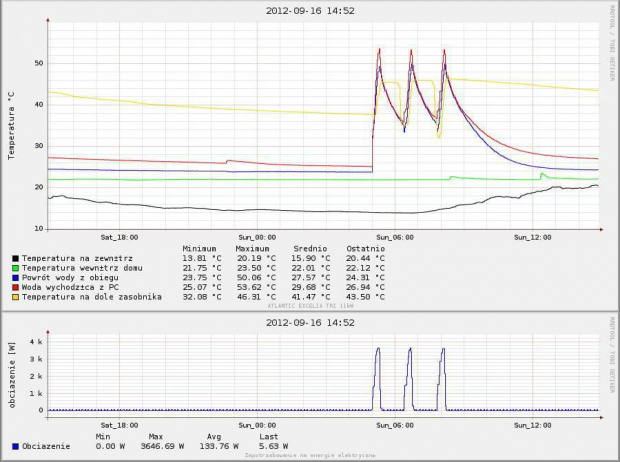The height and width of the screenshot is (462, 620).
Task: Click Sat_18:00 on the temperature graph axis
Action: coord(120,238)
